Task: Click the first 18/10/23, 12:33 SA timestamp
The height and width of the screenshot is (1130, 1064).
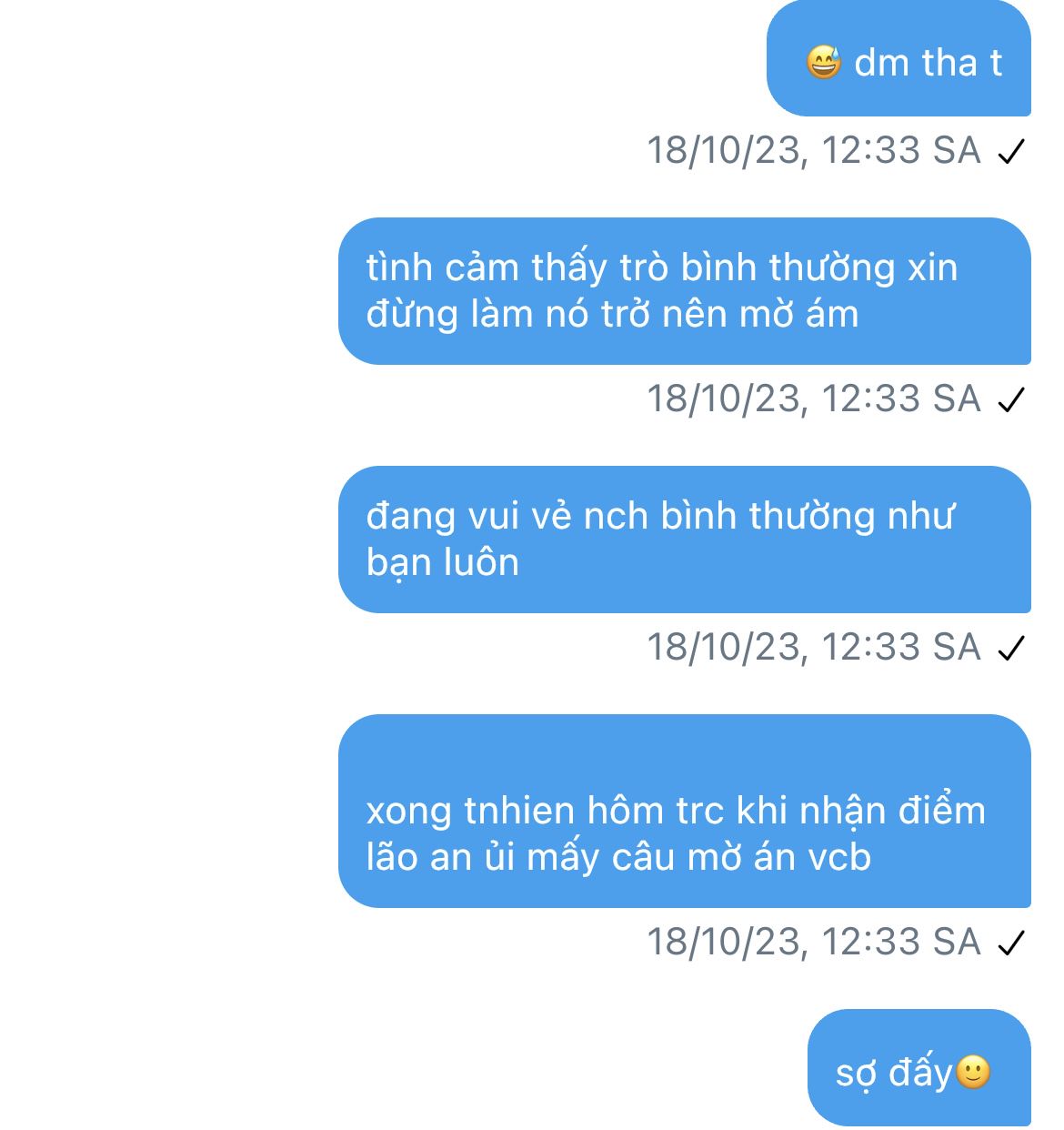Action: pos(814,151)
